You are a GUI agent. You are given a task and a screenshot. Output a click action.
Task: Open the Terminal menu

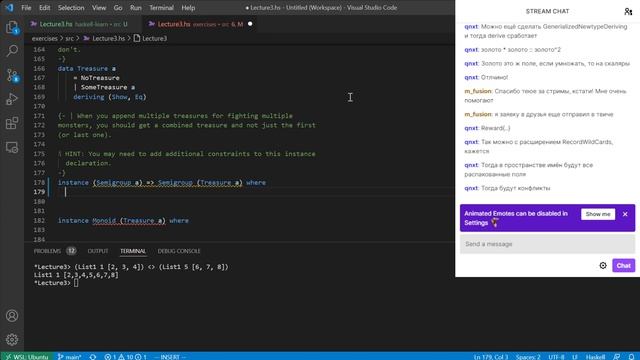click(x=161, y=8)
